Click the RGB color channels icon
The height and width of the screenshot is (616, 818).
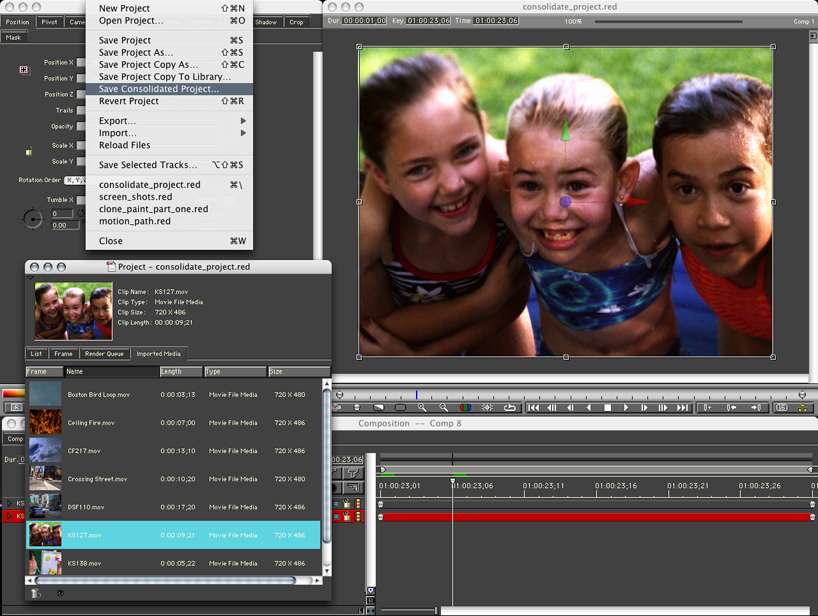coord(465,408)
